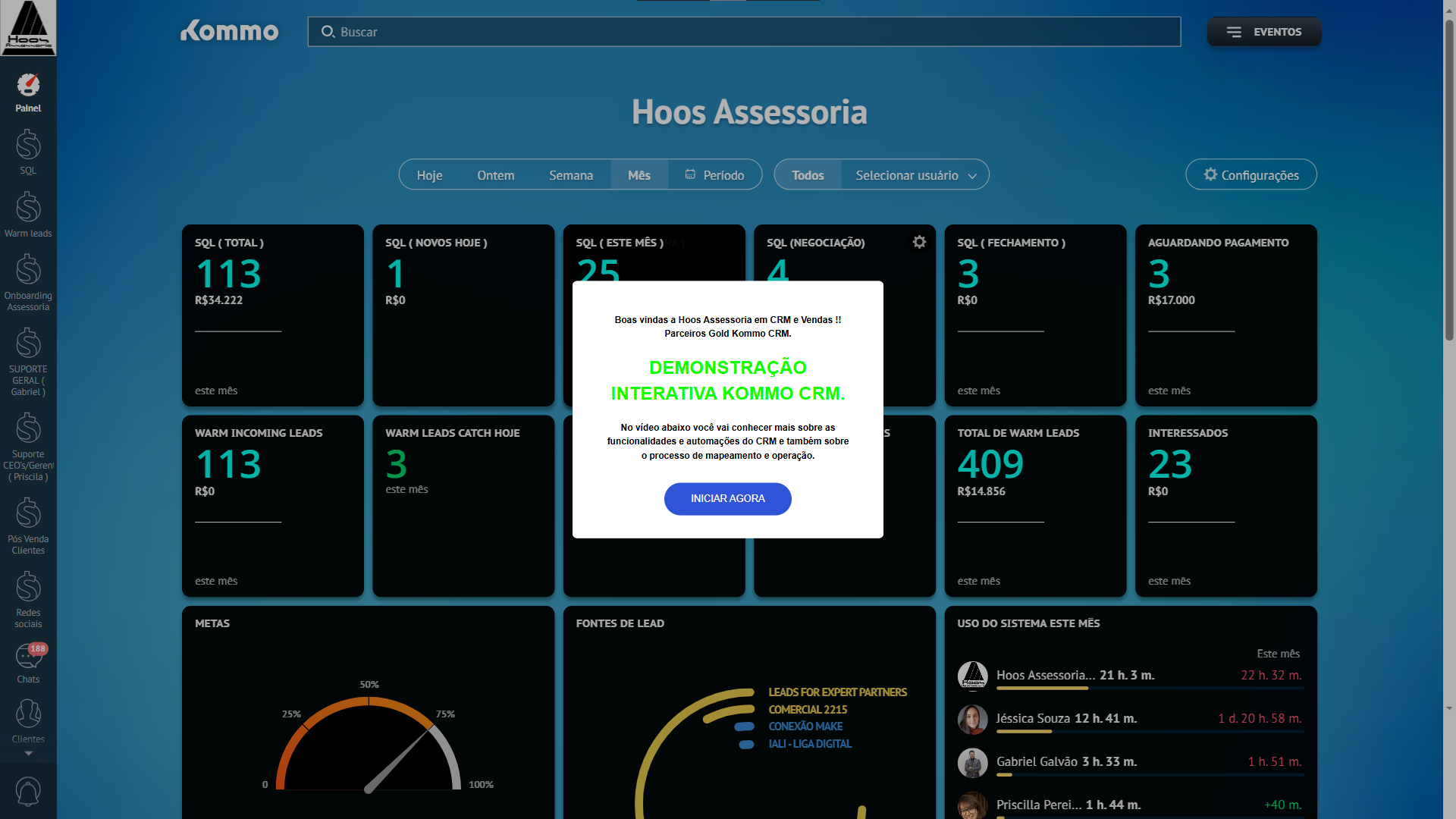Select the Ontem period tab
The width and height of the screenshot is (1456, 819).
tap(495, 175)
